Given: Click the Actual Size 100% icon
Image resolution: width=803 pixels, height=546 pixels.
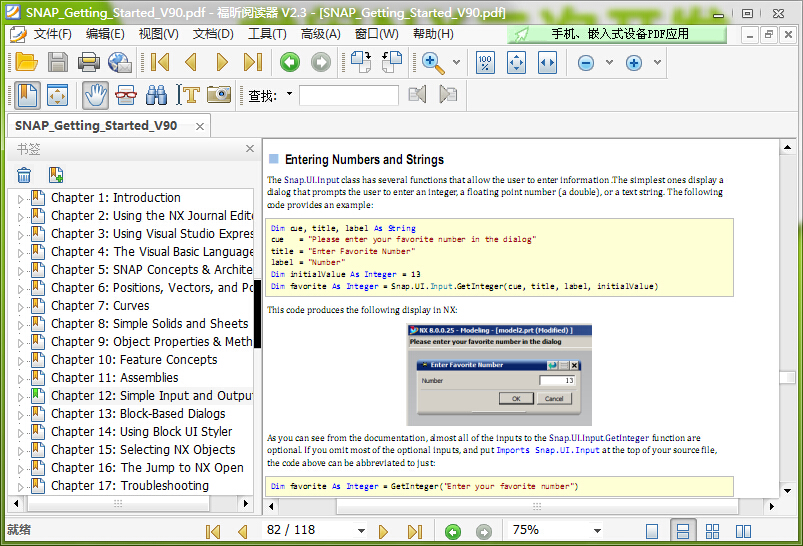Looking at the screenshot, I should tap(485, 62).
